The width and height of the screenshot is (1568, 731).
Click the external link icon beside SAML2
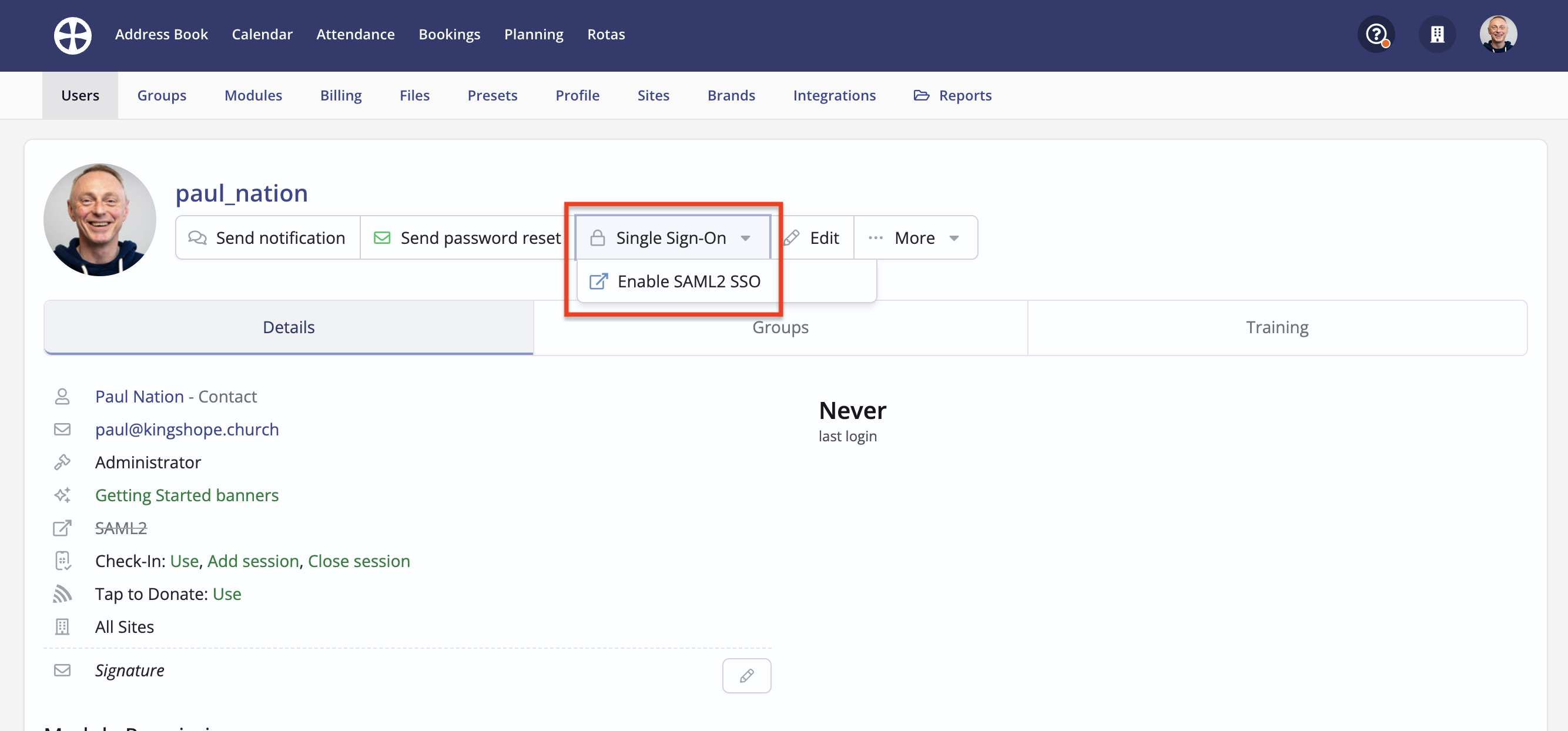coord(62,528)
